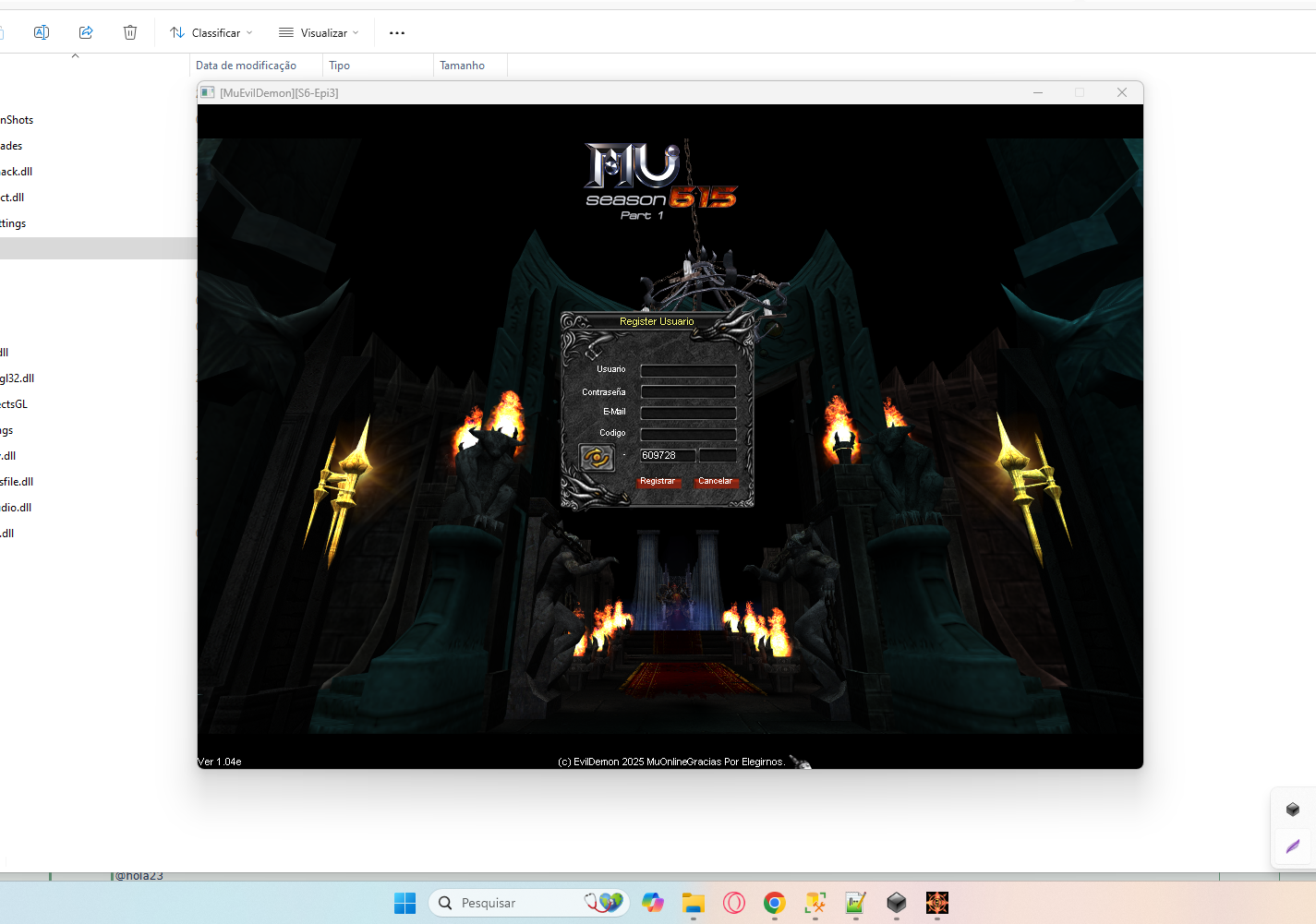The width and height of the screenshot is (1316, 924).
Task: Select the item ending in nShots
Action: point(17,120)
